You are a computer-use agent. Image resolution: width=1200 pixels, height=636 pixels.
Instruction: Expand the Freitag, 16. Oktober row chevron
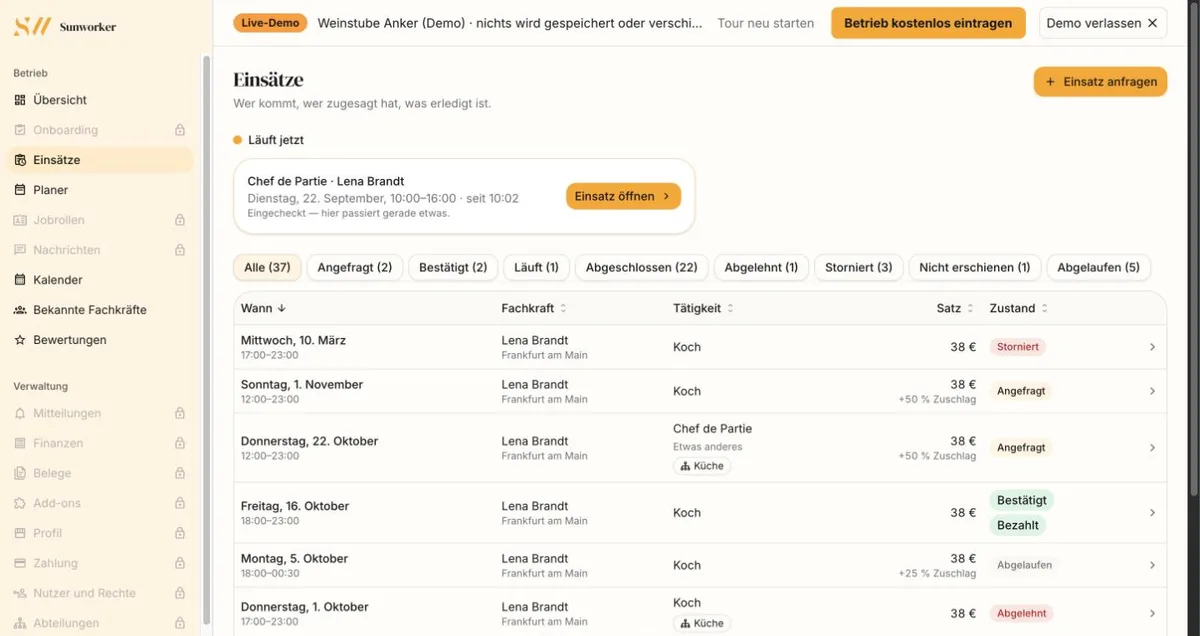pos(1152,513)
